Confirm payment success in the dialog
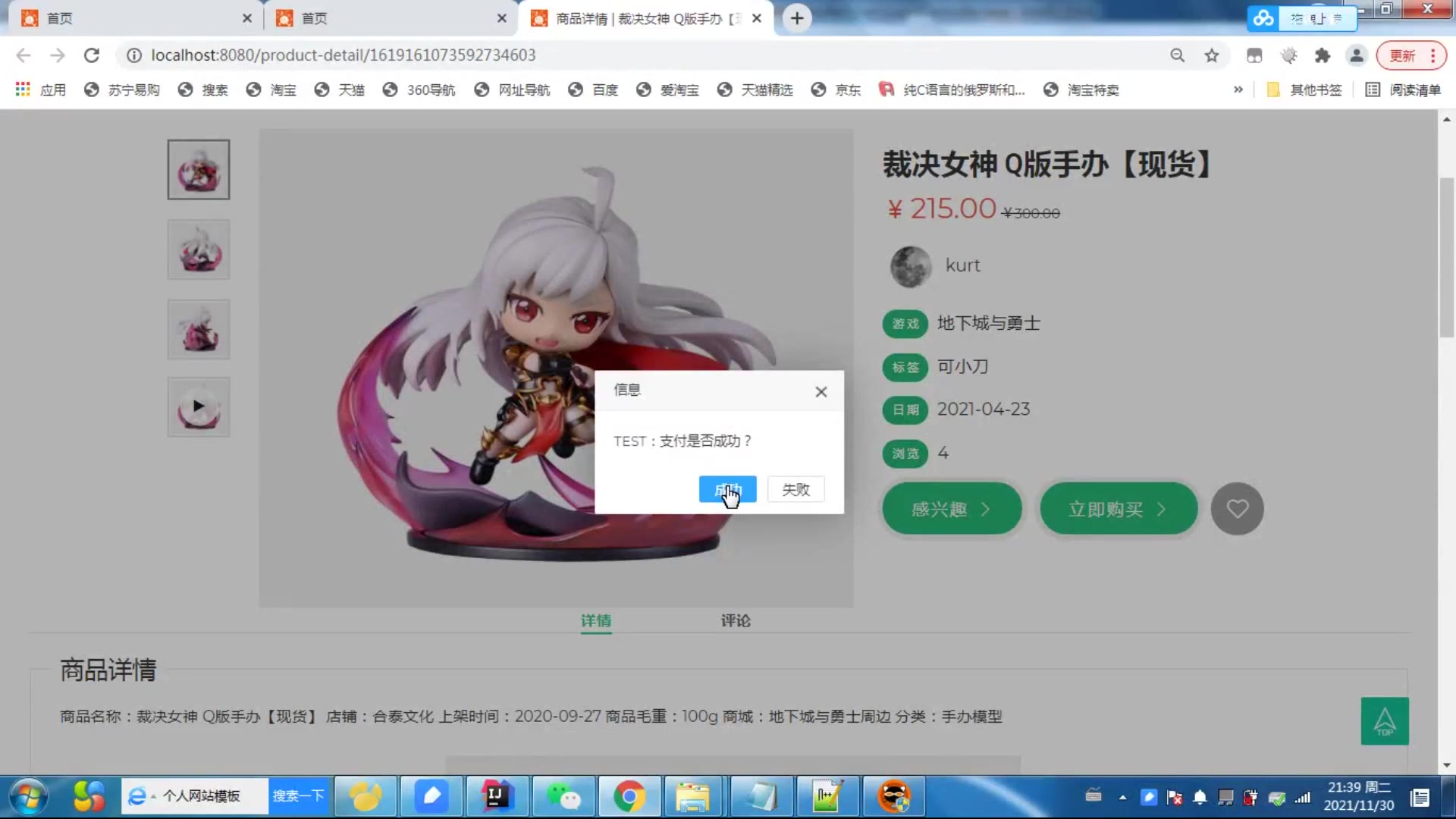1456x819 pixels. click(x=727, y=489)
